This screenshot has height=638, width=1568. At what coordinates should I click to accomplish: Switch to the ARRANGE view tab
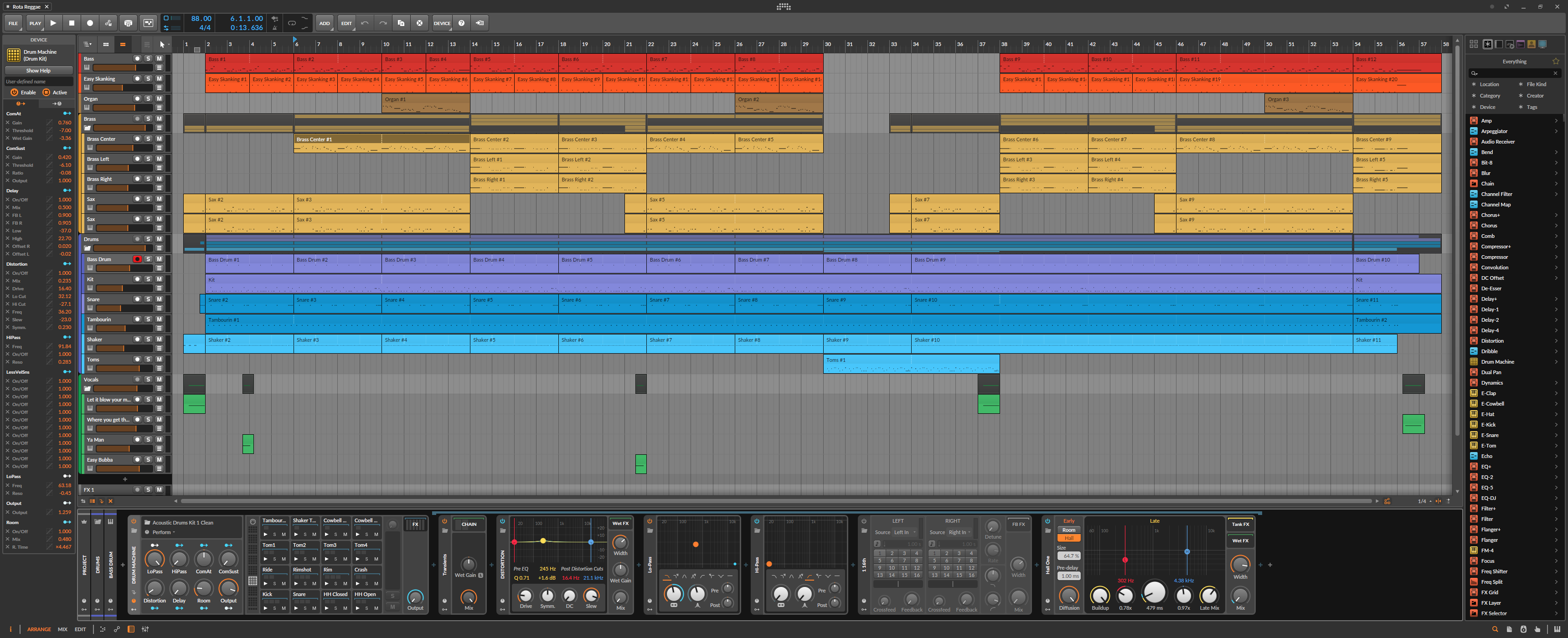pyautogui.click(x=39, y=629)
